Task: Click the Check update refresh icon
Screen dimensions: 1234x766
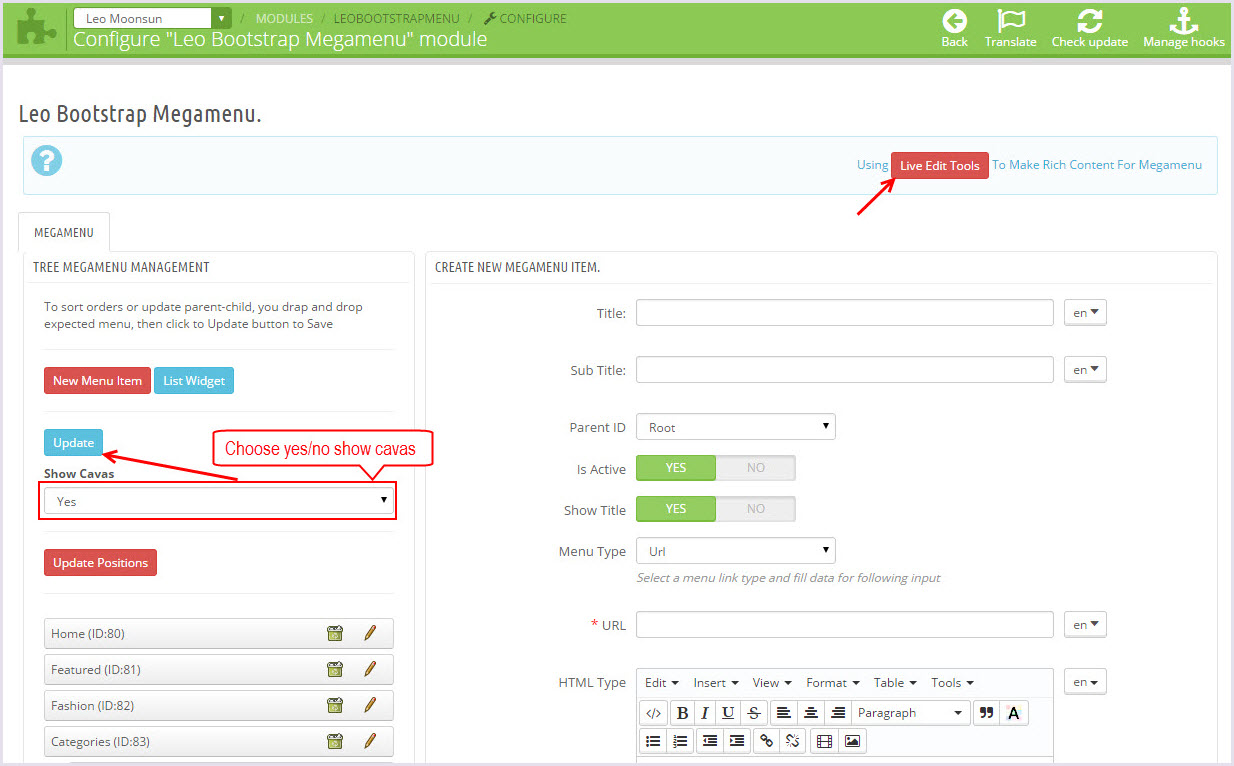Action: point(1089,21)
